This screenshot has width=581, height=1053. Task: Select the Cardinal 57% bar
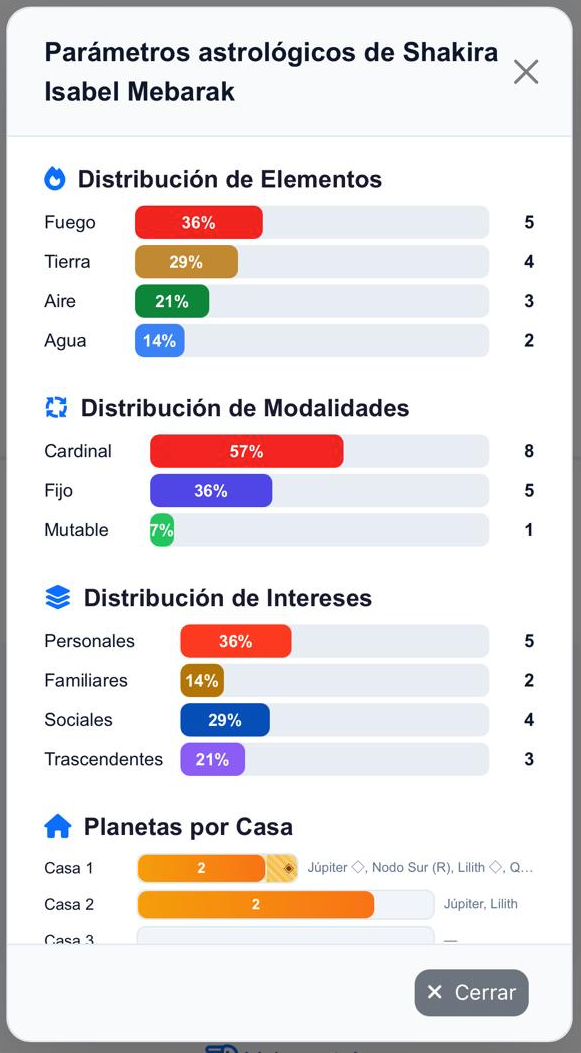[247, 451]
